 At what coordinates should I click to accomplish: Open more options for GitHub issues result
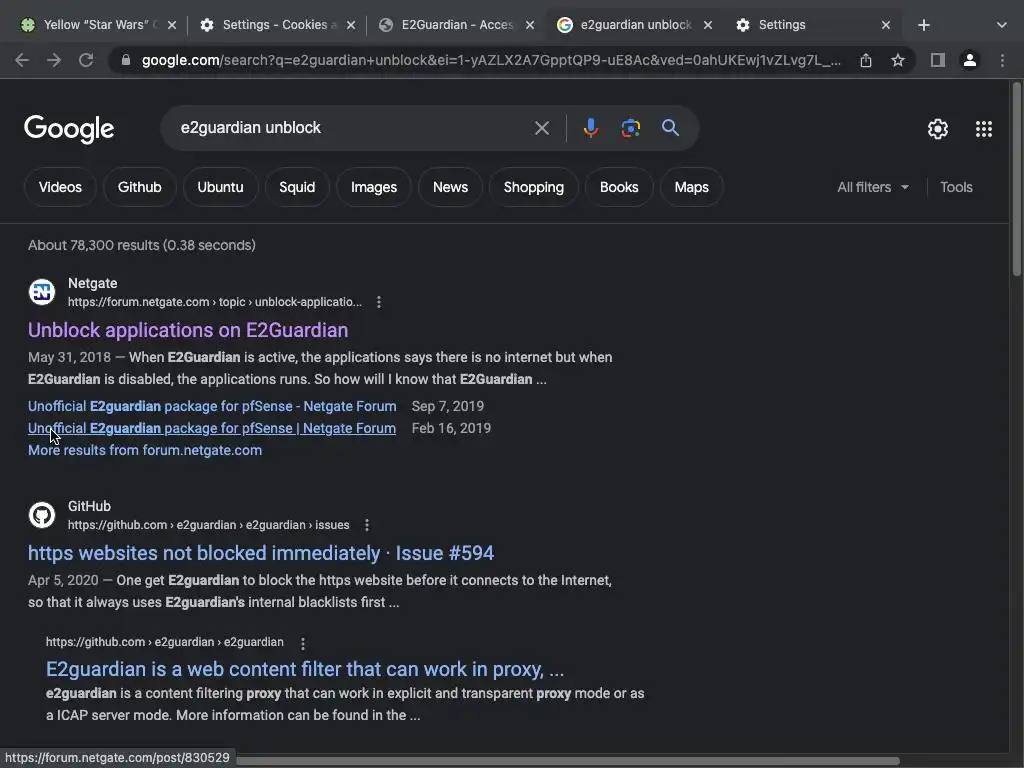[367, 524]
